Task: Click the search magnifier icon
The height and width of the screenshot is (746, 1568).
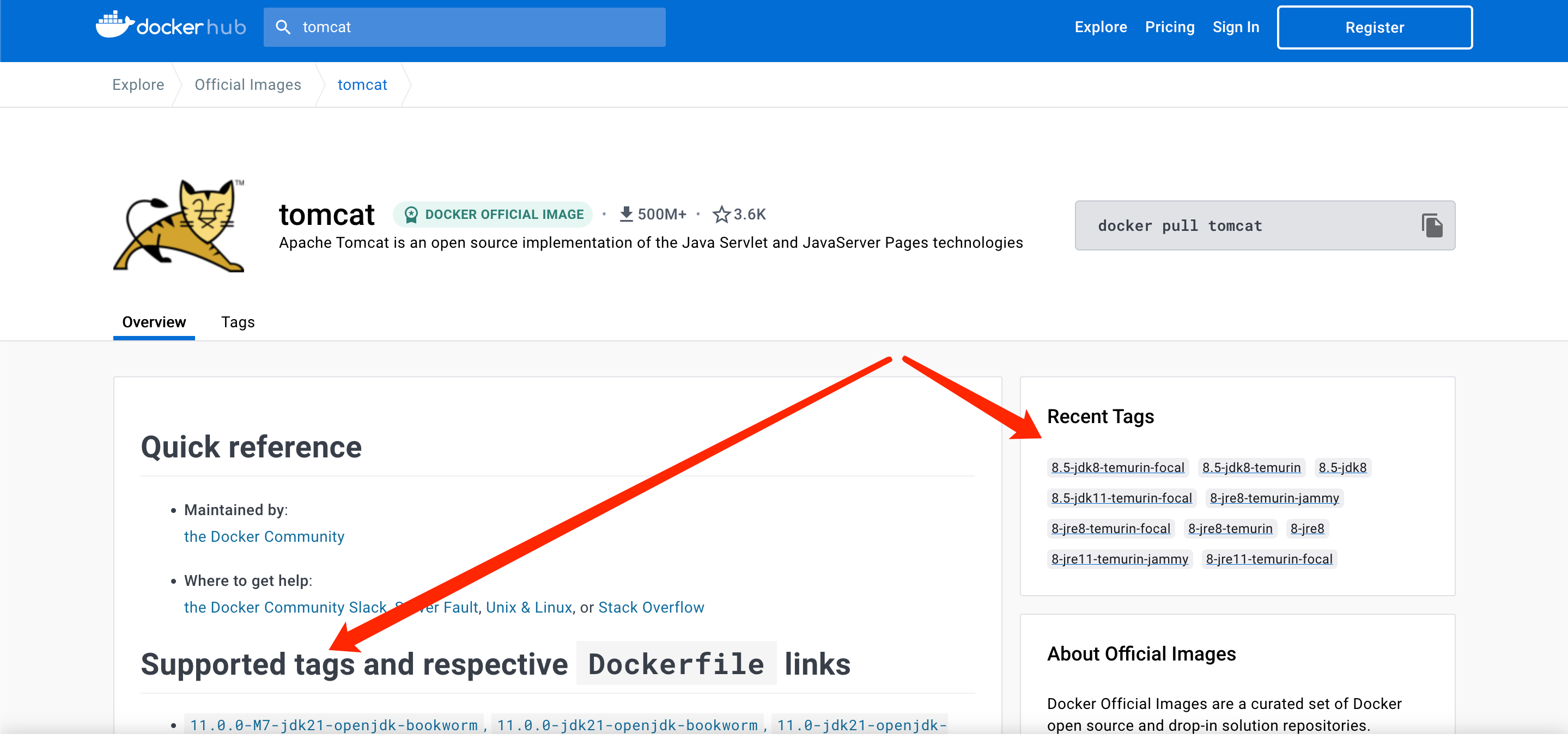Action: (283, 27)
